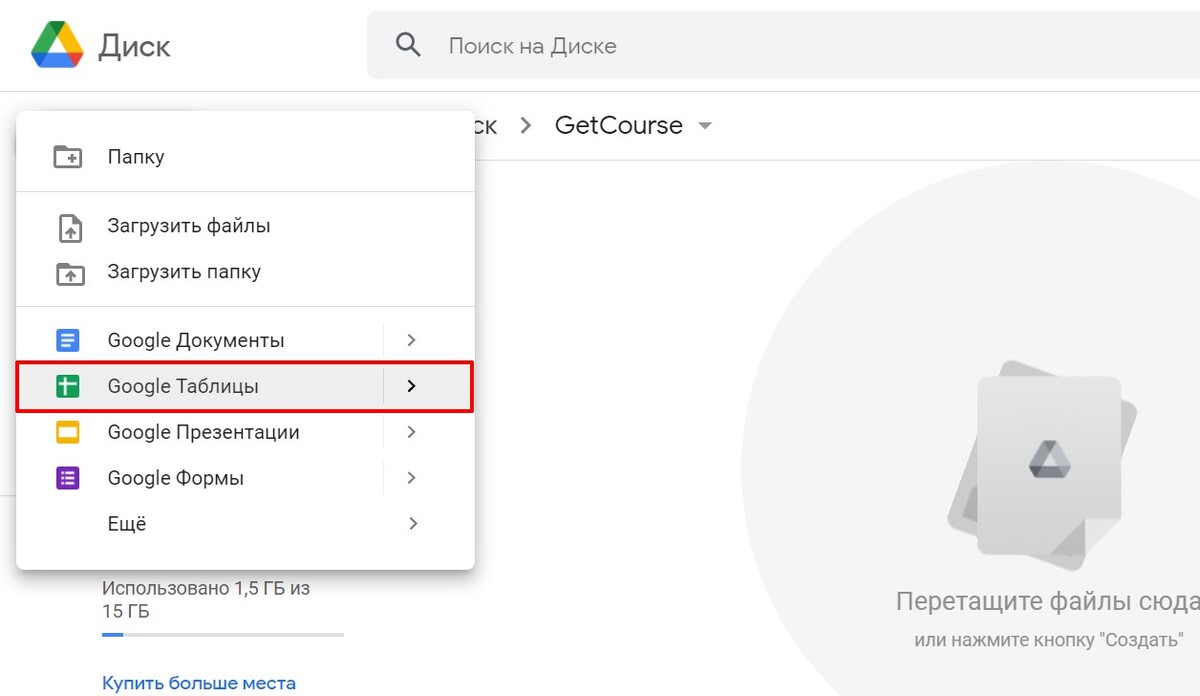1200x696 pixels.
Task: Select Google Формы menu entry
Action: [245, 478]
